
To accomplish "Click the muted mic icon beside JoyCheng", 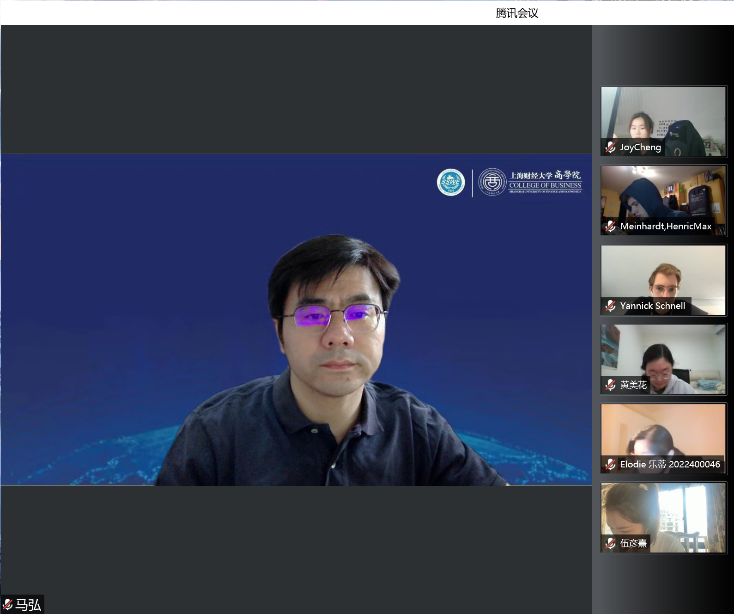I will pos(610,148).
